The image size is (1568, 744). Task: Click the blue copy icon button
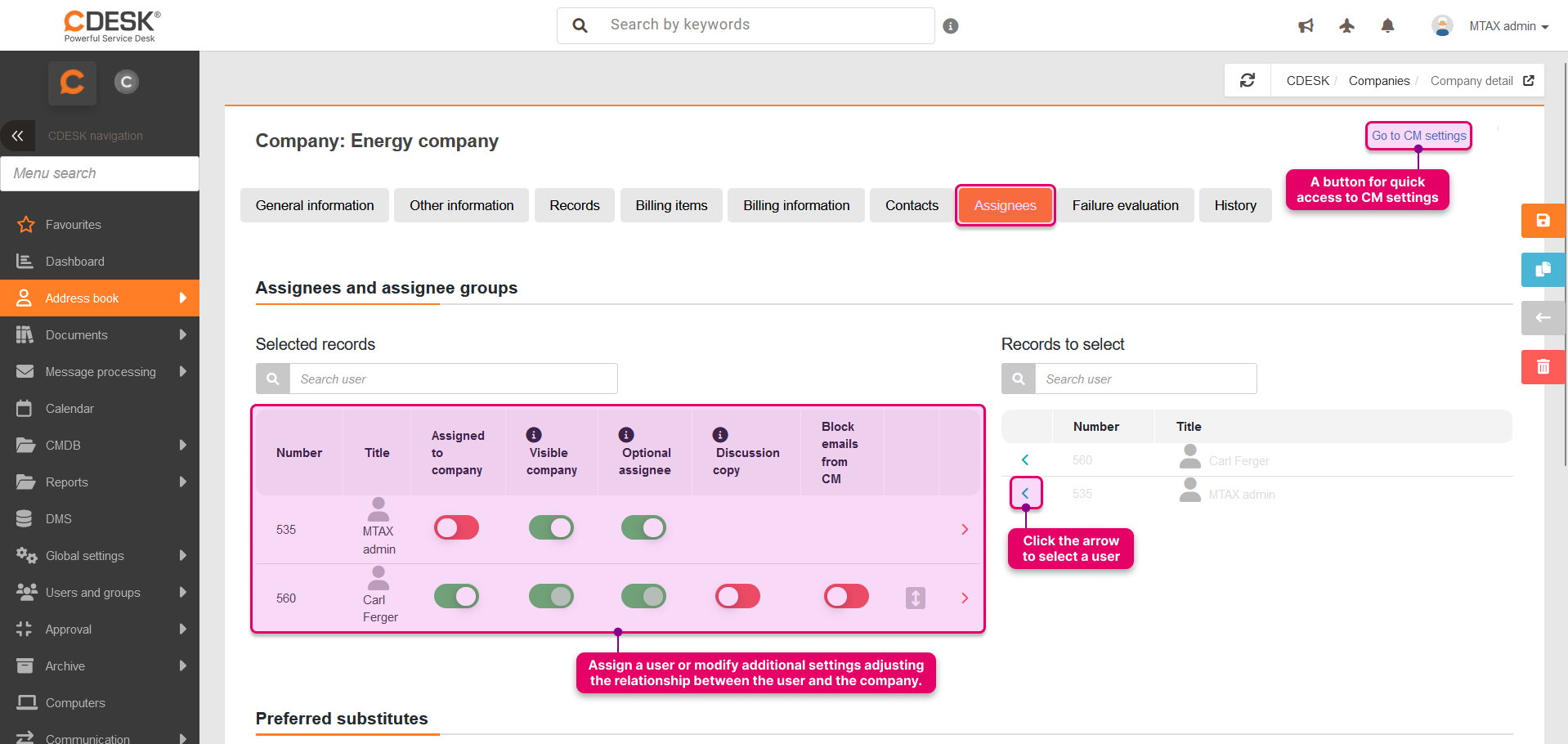tap(1543, 270)
